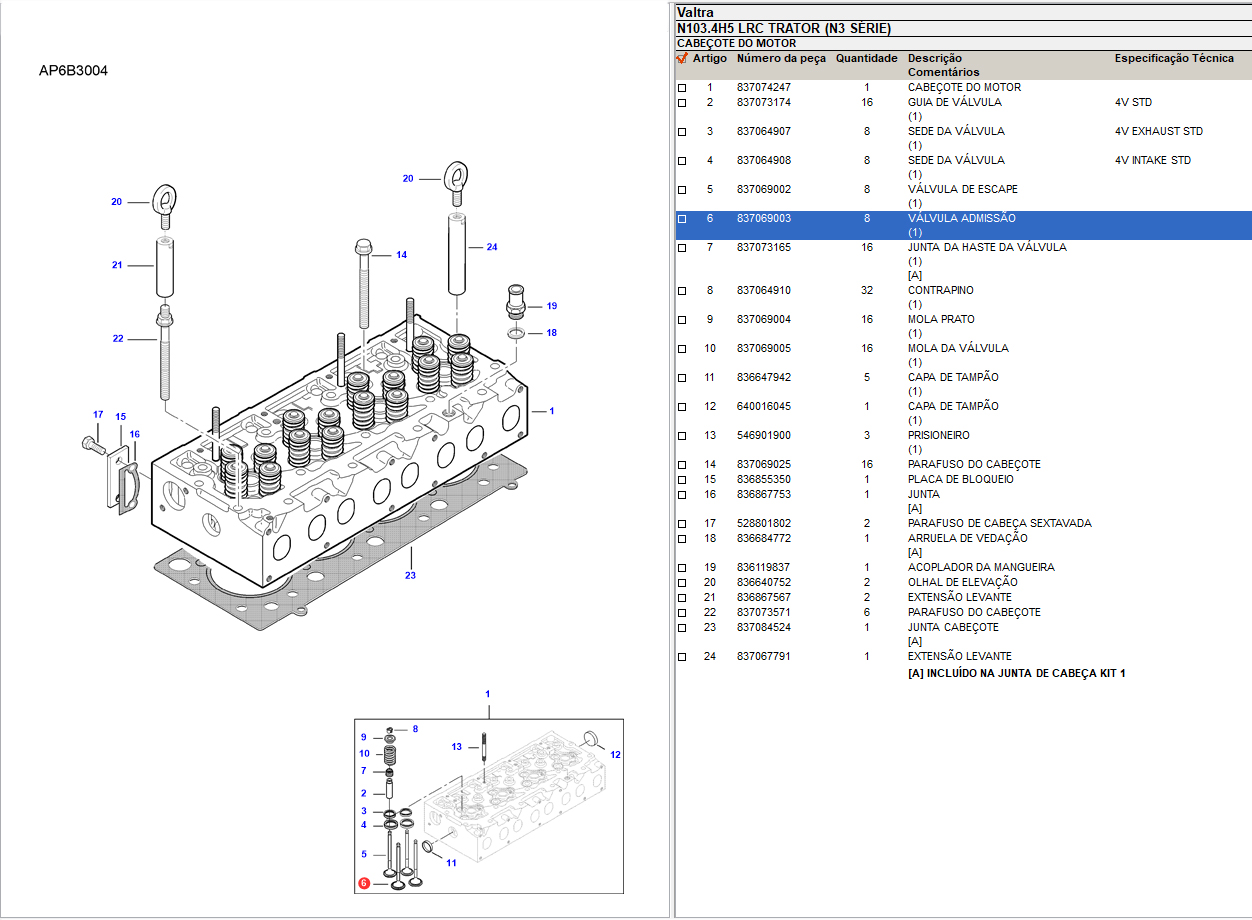
Task: Click the 'Especificação Técnica' column header
Action: point(1174,59)
